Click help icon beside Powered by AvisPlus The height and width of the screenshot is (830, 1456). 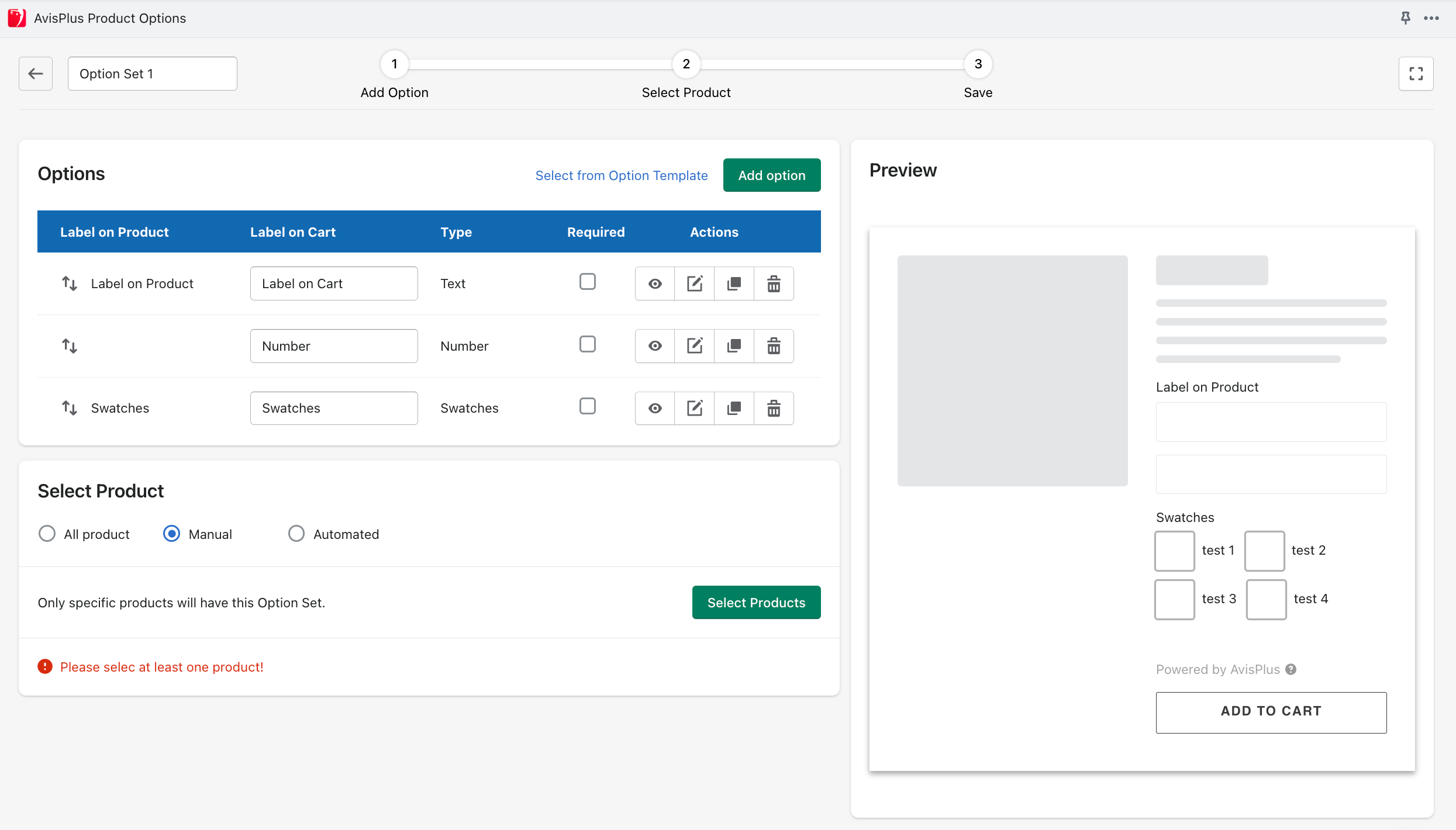(x=1292, y=669)
